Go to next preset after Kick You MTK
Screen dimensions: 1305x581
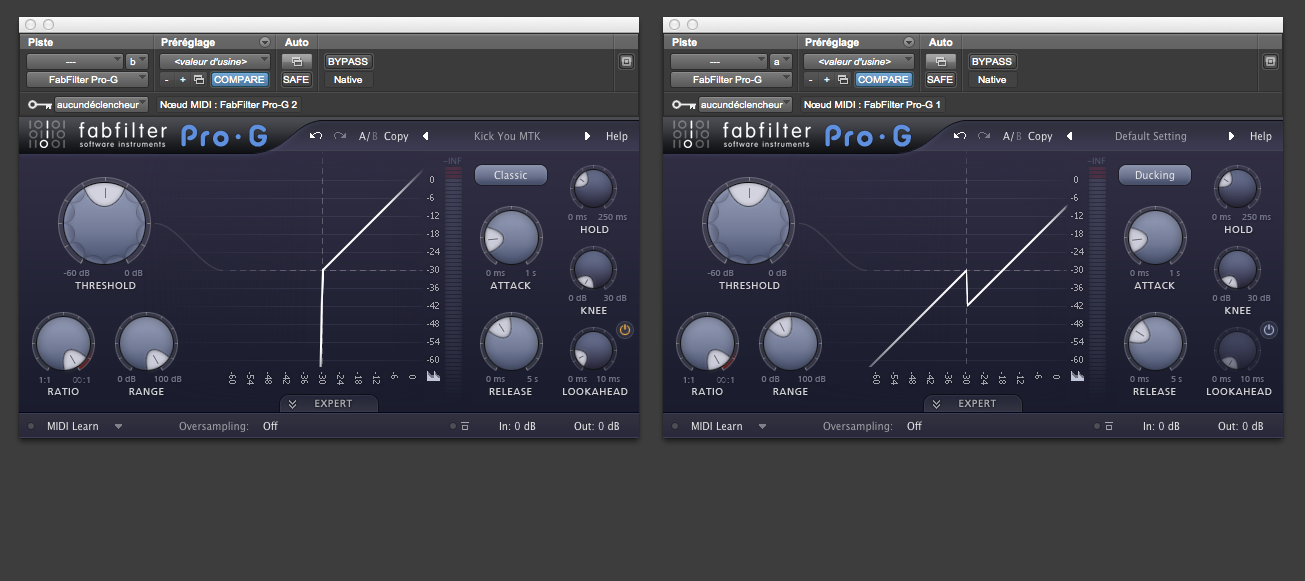587,136
